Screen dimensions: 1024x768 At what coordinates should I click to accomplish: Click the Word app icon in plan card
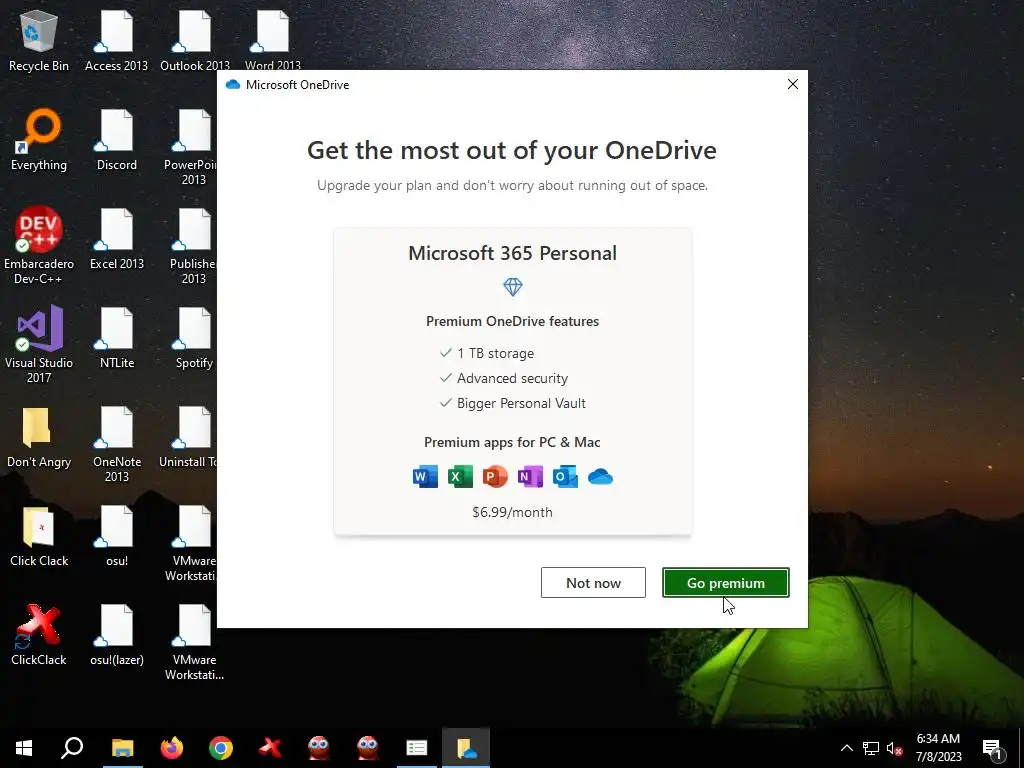tap(425, 477)
